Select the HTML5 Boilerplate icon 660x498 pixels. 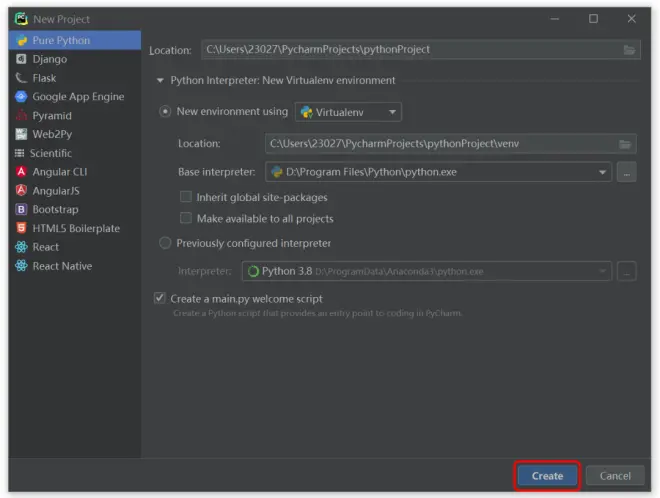21,228
